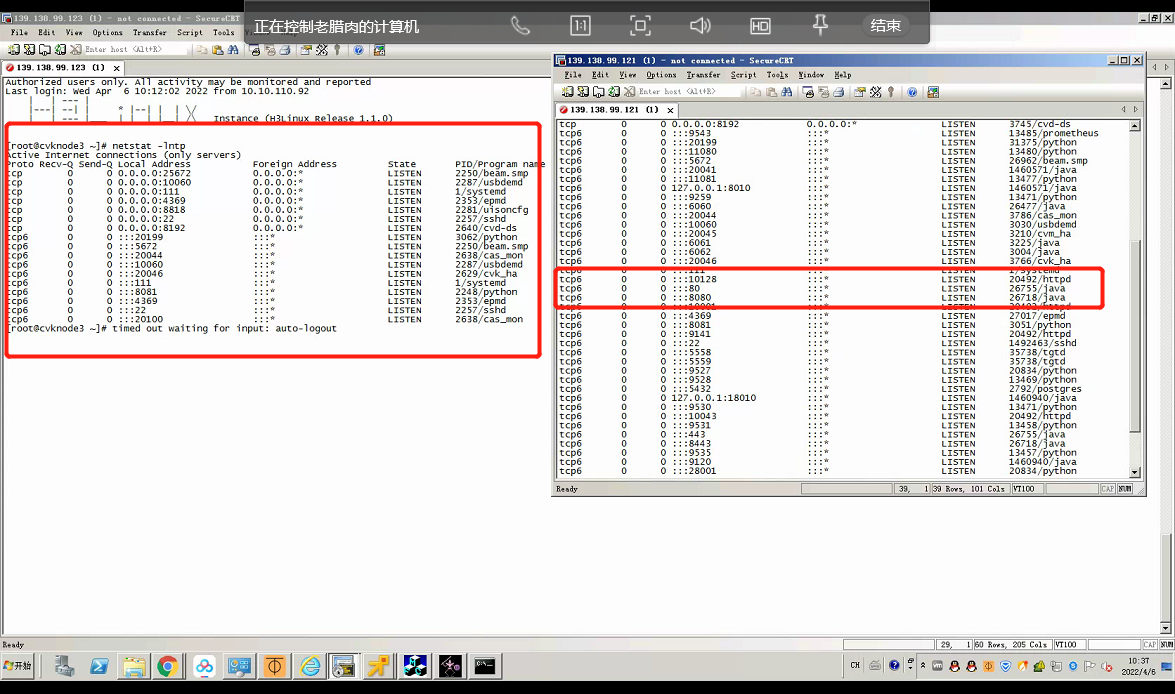
Task: Open Internet Explorer from the taskbar
Action: pyautogui.click(x=310, y=666)
